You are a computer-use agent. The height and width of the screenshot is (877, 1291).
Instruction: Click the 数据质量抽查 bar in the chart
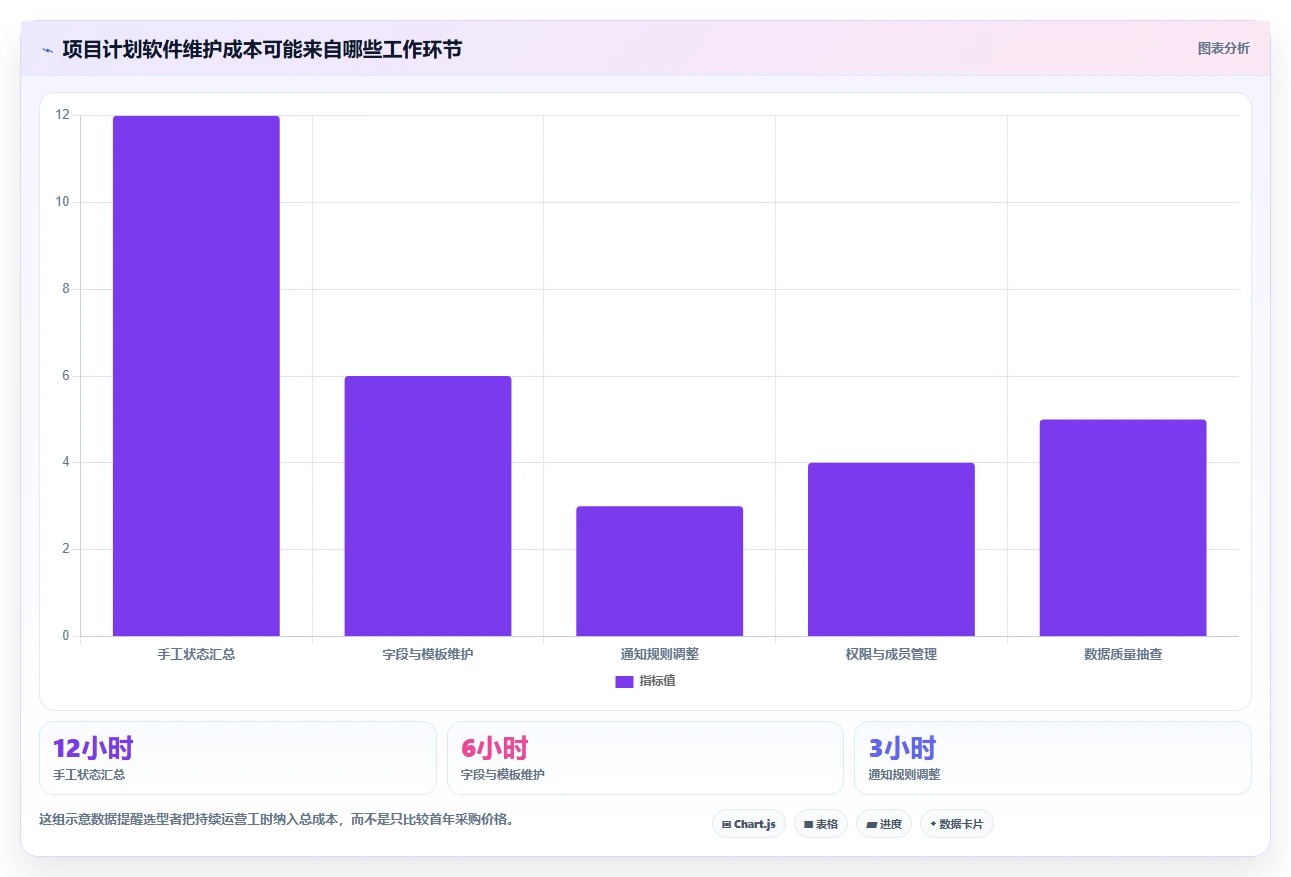1123,528
